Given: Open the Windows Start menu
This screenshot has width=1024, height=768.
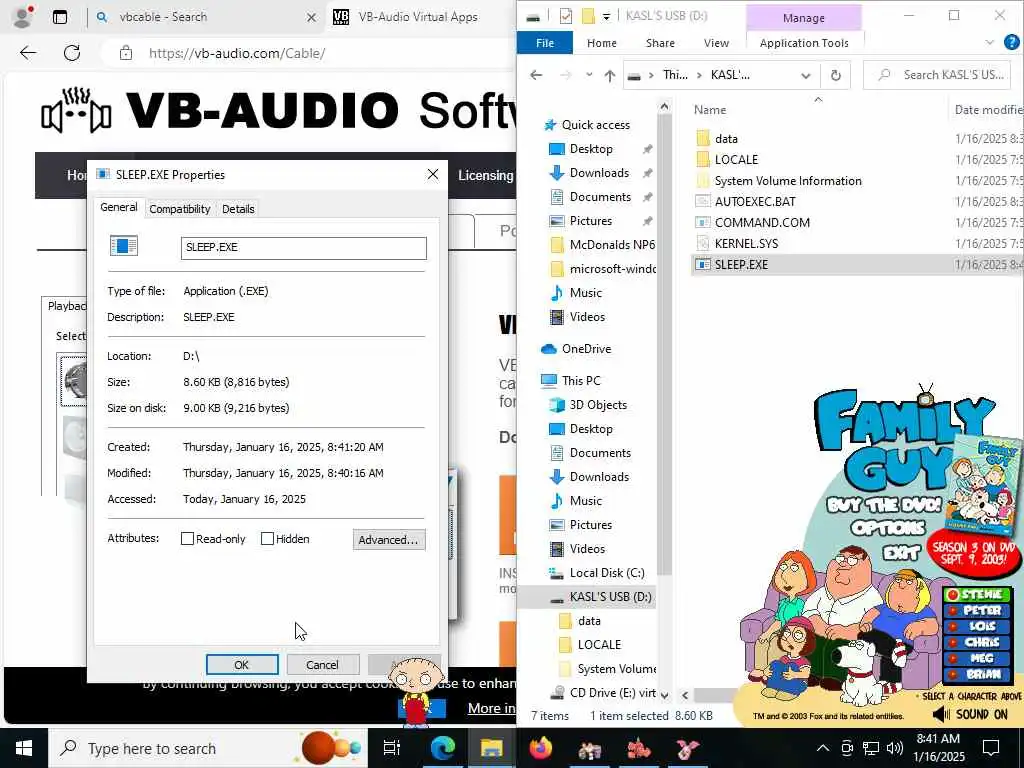Looking at the screenshot, I should pyautogui.click(x=24, y=748).
